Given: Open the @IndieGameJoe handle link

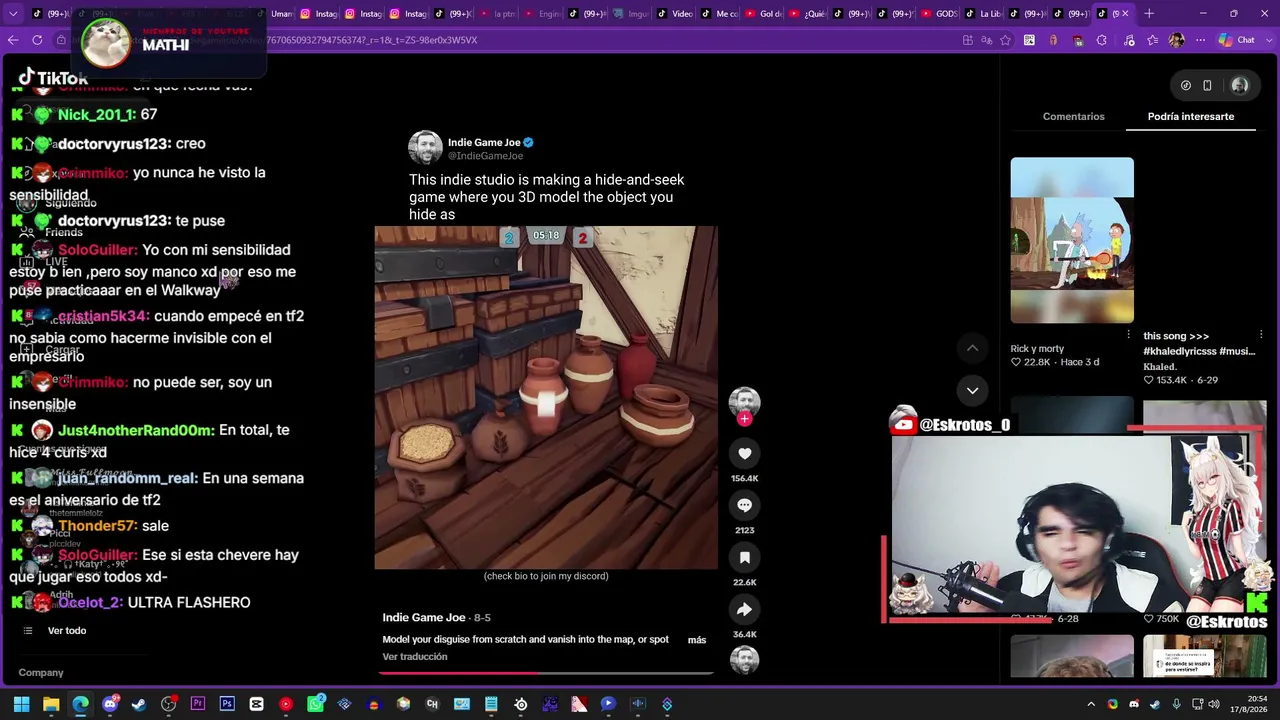Looking at the screenshot, I should [485, 156].
